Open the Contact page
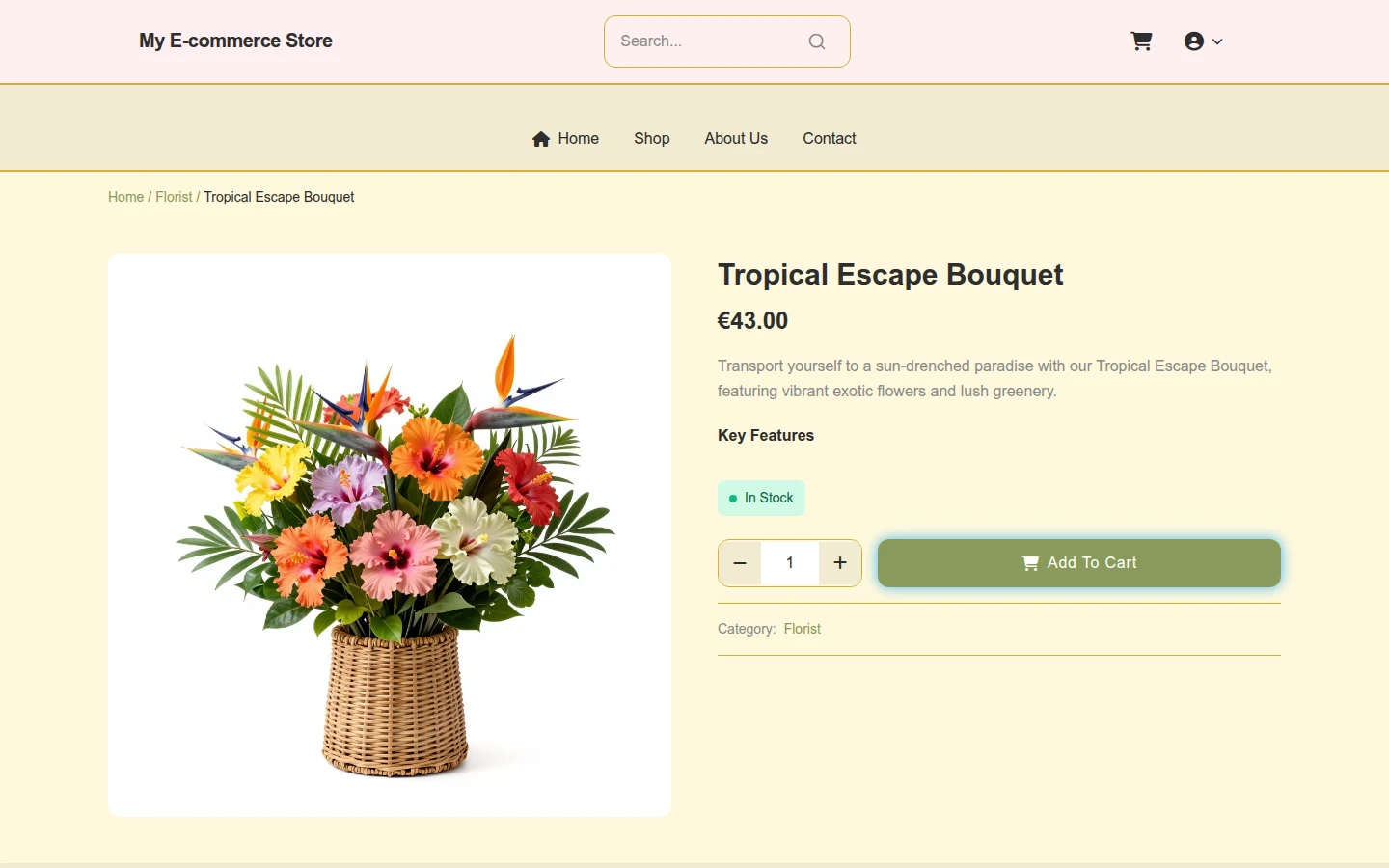Image resolution: width=1389 pixels, height=868 pixels. coord(830,139)
